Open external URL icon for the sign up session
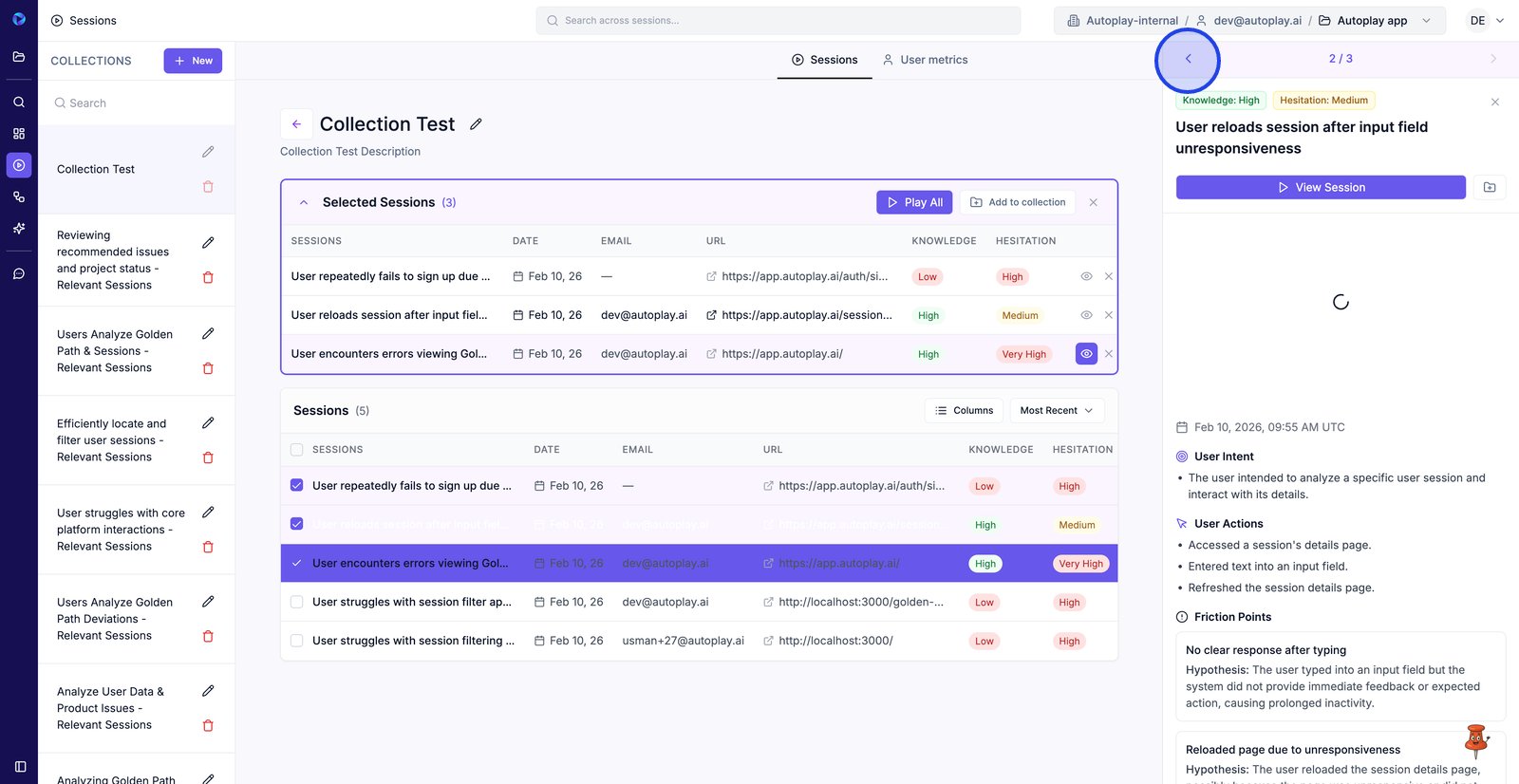 [x=711, y=277]
